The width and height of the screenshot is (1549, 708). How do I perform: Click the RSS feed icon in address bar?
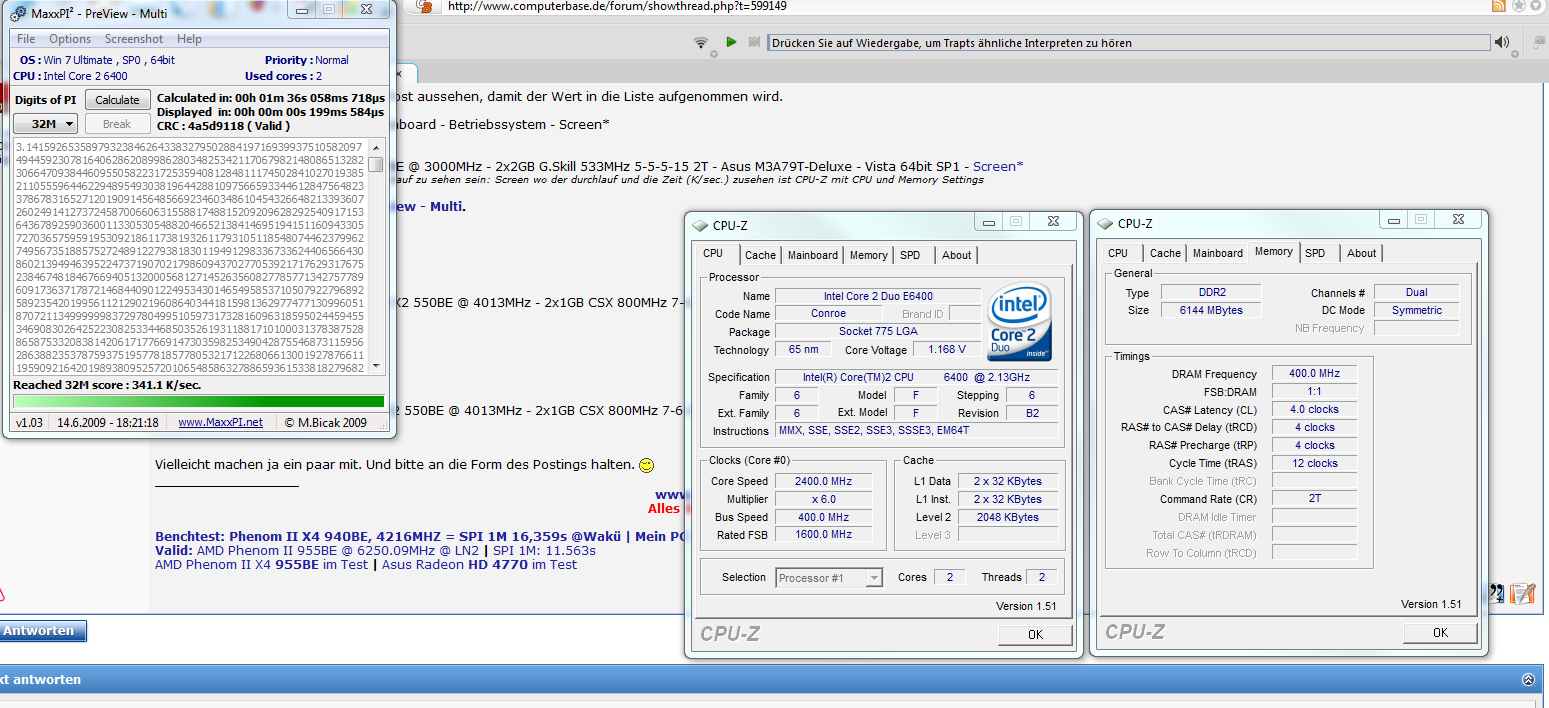point(1498,6)
